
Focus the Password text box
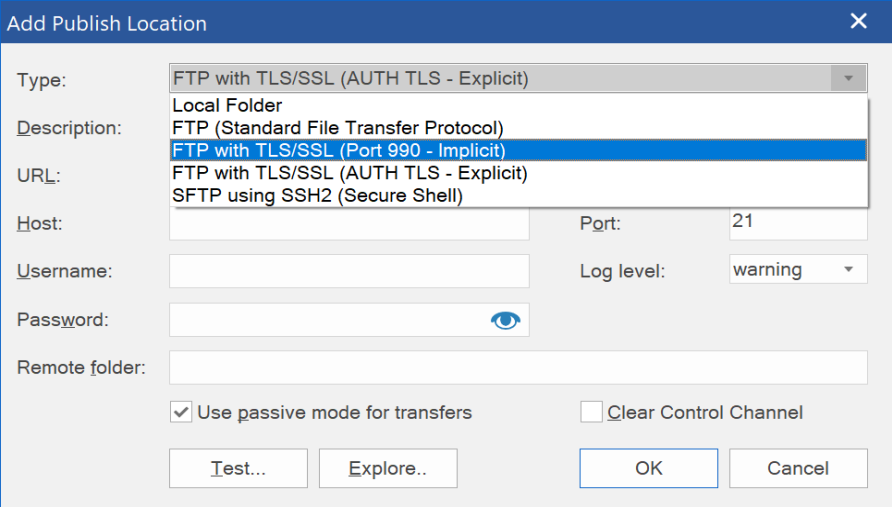(329, 320)
